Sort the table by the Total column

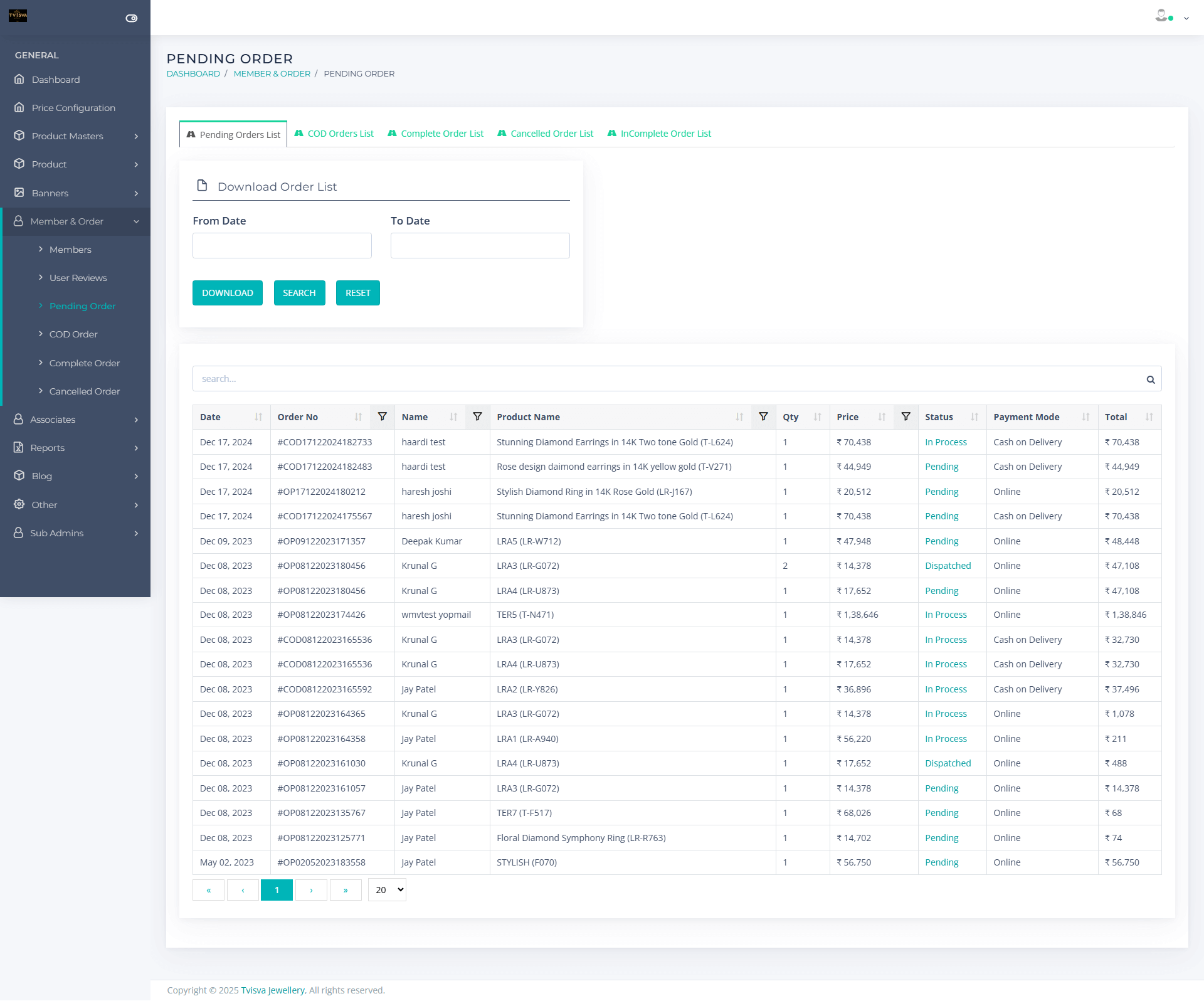[1149, 417]
